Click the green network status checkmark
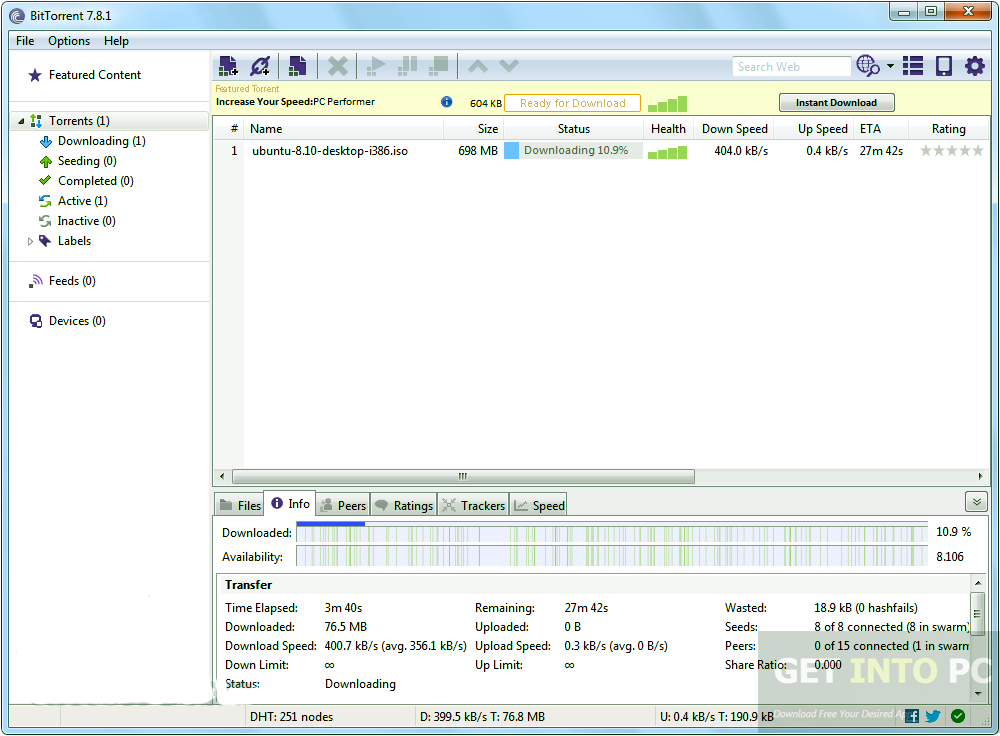The height and width of the screenshot is (736, 1000). [957, 716]
